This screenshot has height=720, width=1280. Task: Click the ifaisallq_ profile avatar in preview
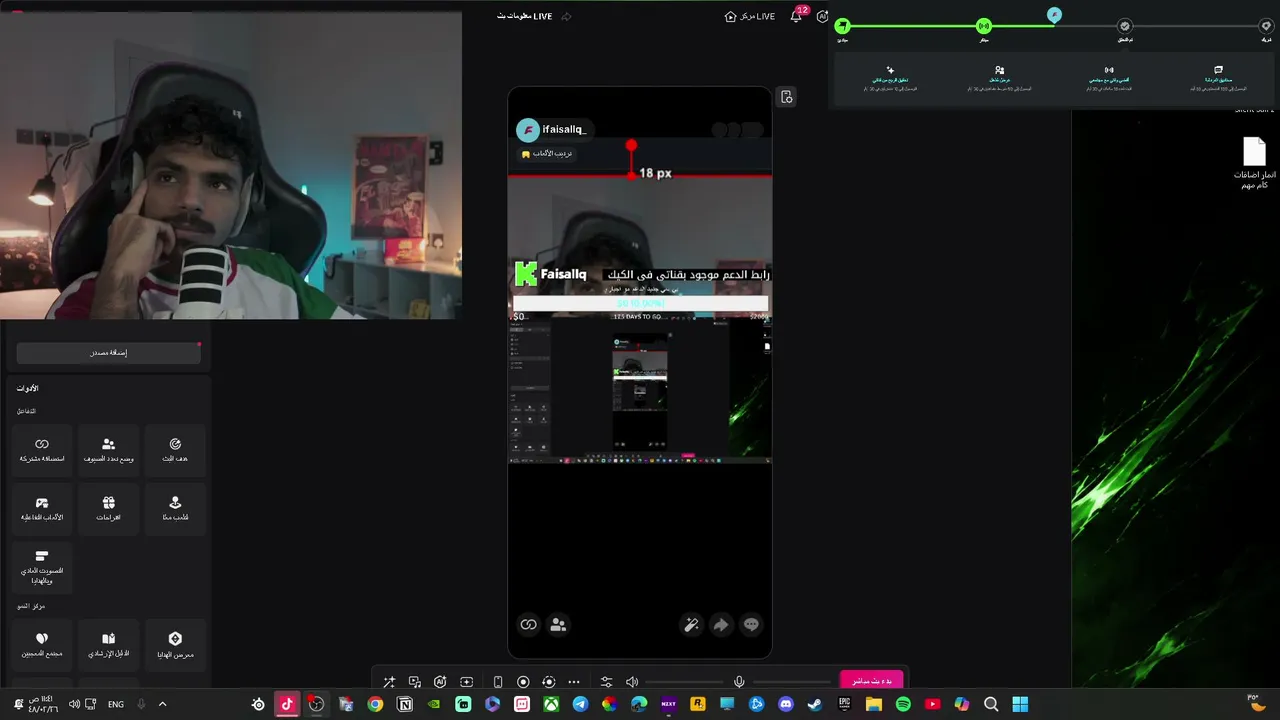[527, 130]
